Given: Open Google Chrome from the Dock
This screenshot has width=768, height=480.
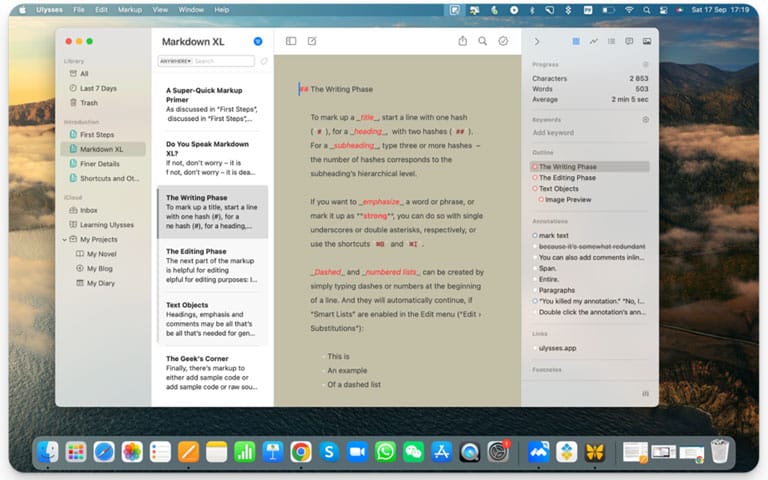Looking at the screenshot, I should click(x=301, y=452).
